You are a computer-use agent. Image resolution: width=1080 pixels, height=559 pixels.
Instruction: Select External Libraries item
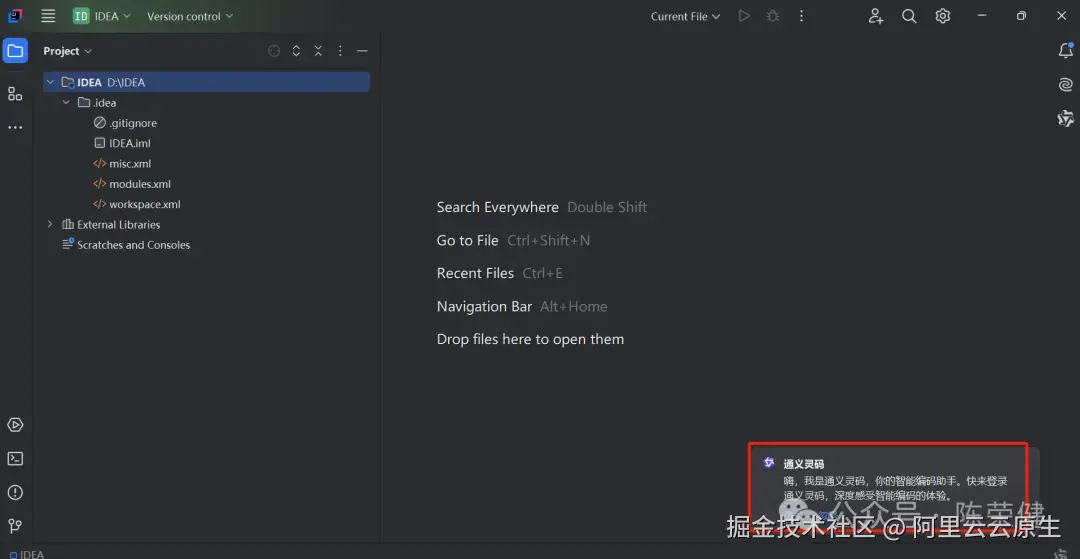pos(111,224)
